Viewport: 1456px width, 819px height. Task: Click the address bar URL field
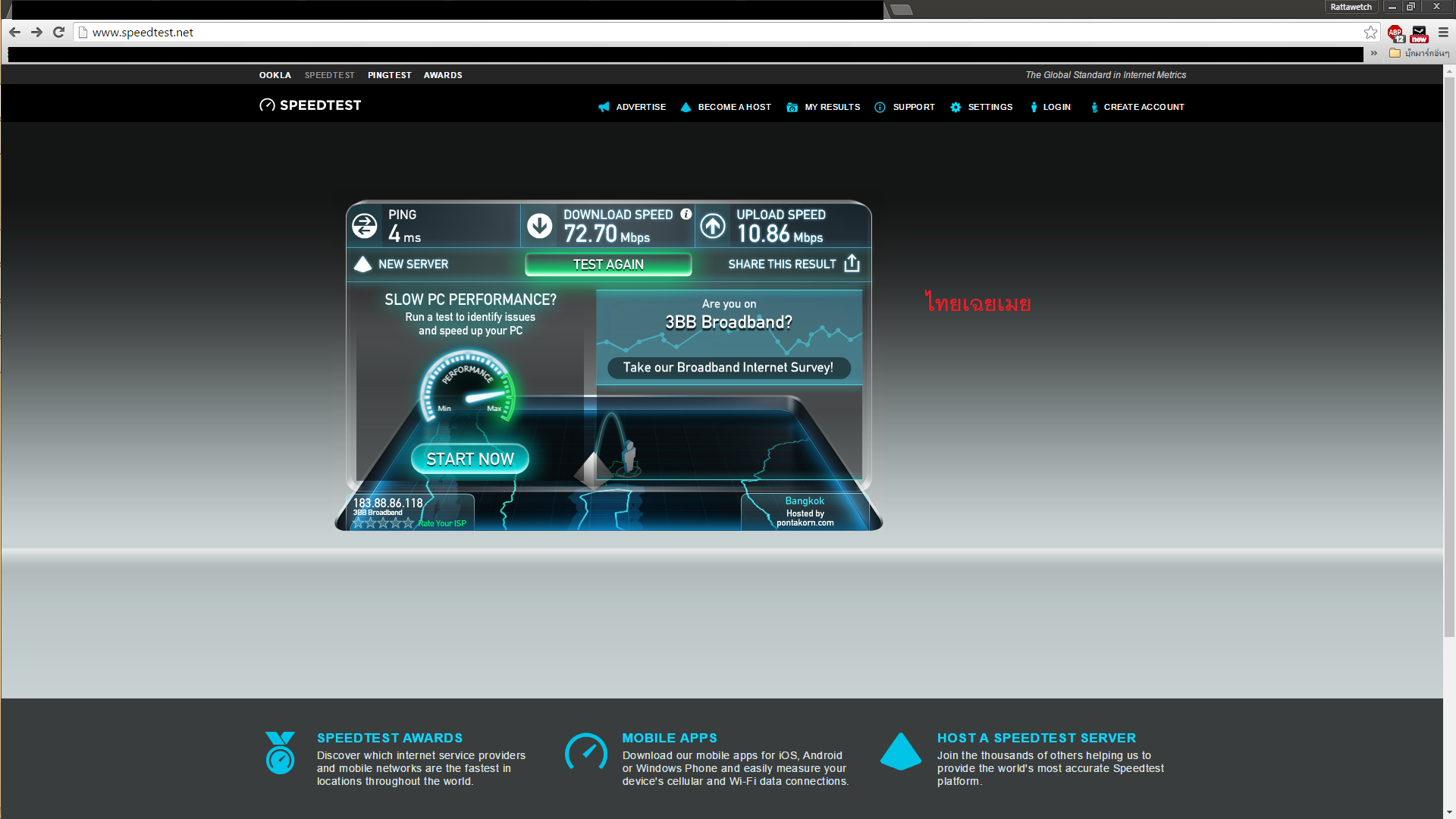[682, 33]
